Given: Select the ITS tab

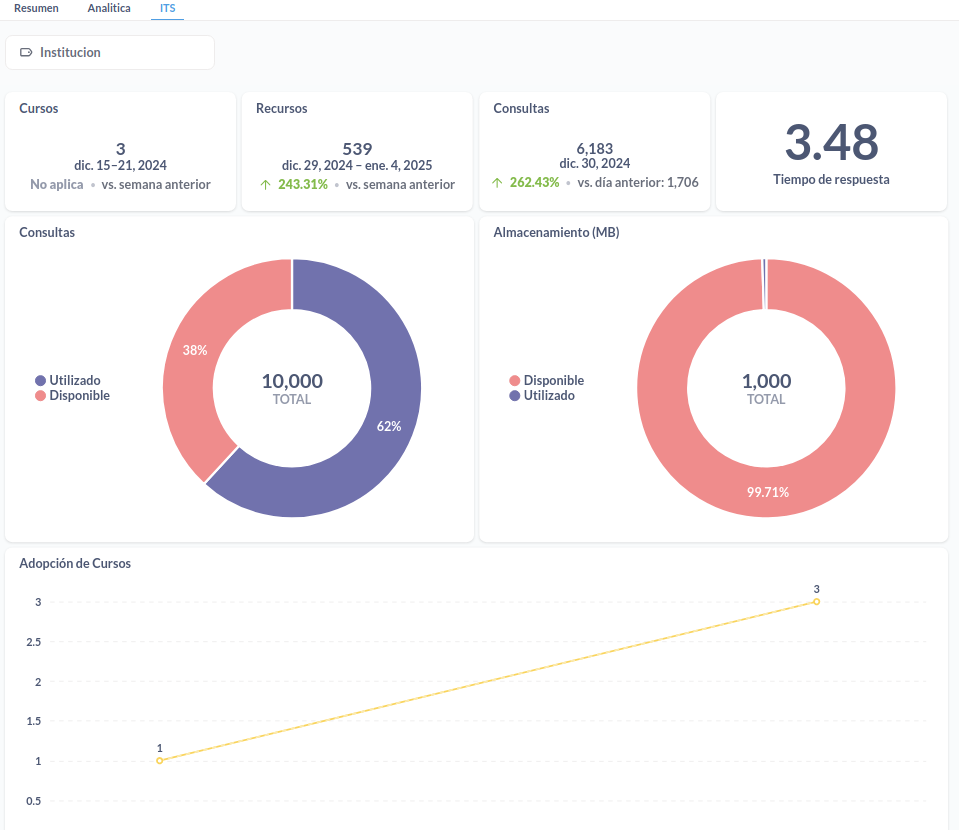Looking at the screenshot, I should tap(167, 8).
